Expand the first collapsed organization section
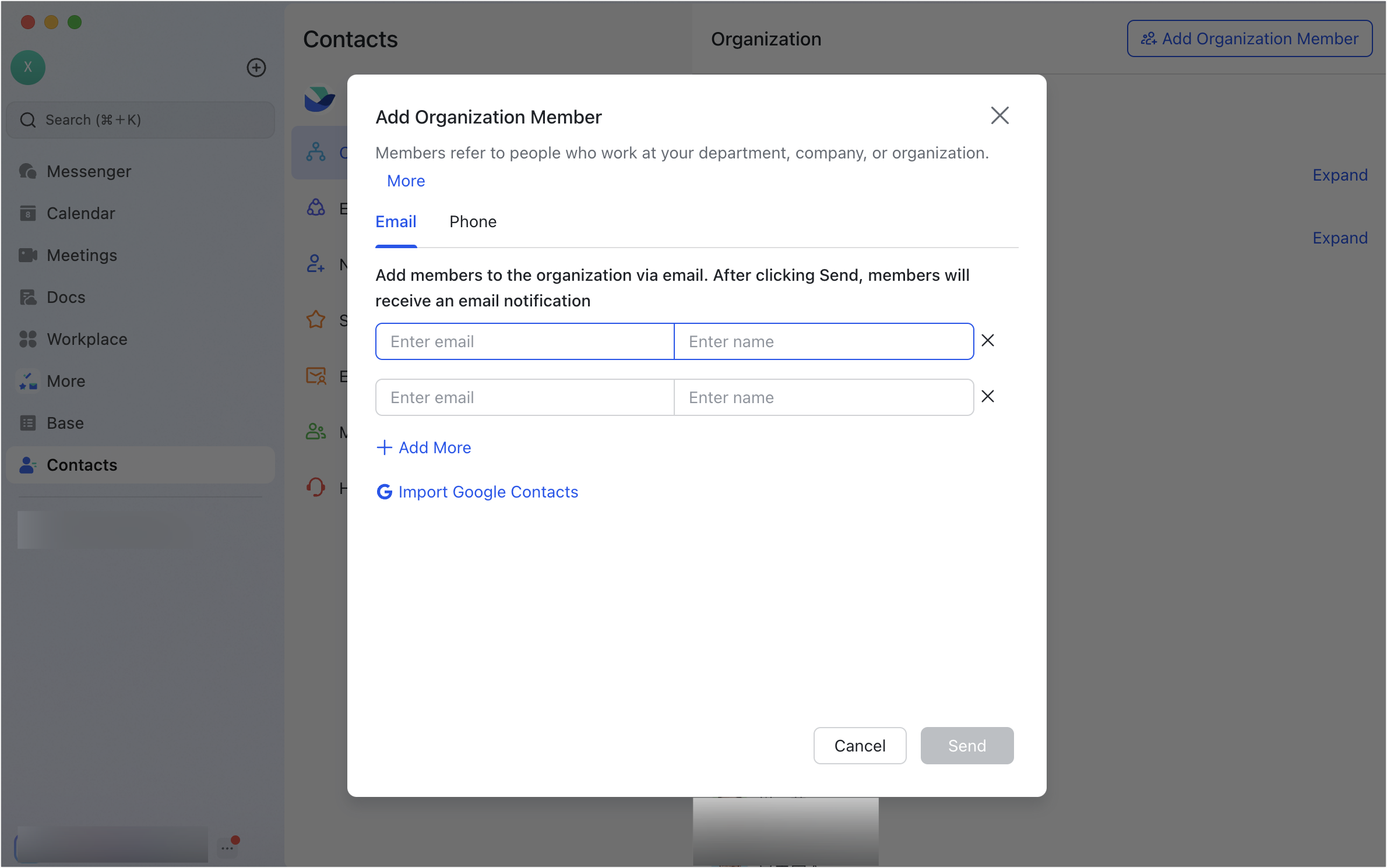Image resolution: width=1387 pixels, height=868 pixels. coord(1339,175)
